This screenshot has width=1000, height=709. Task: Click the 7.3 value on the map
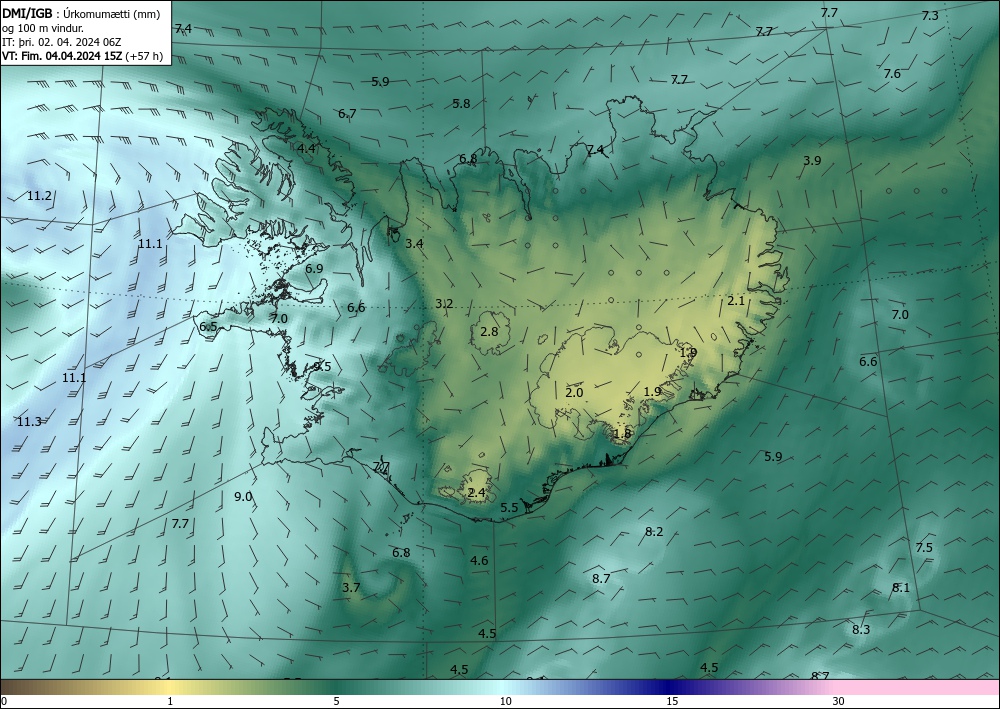tap(930, 16)
